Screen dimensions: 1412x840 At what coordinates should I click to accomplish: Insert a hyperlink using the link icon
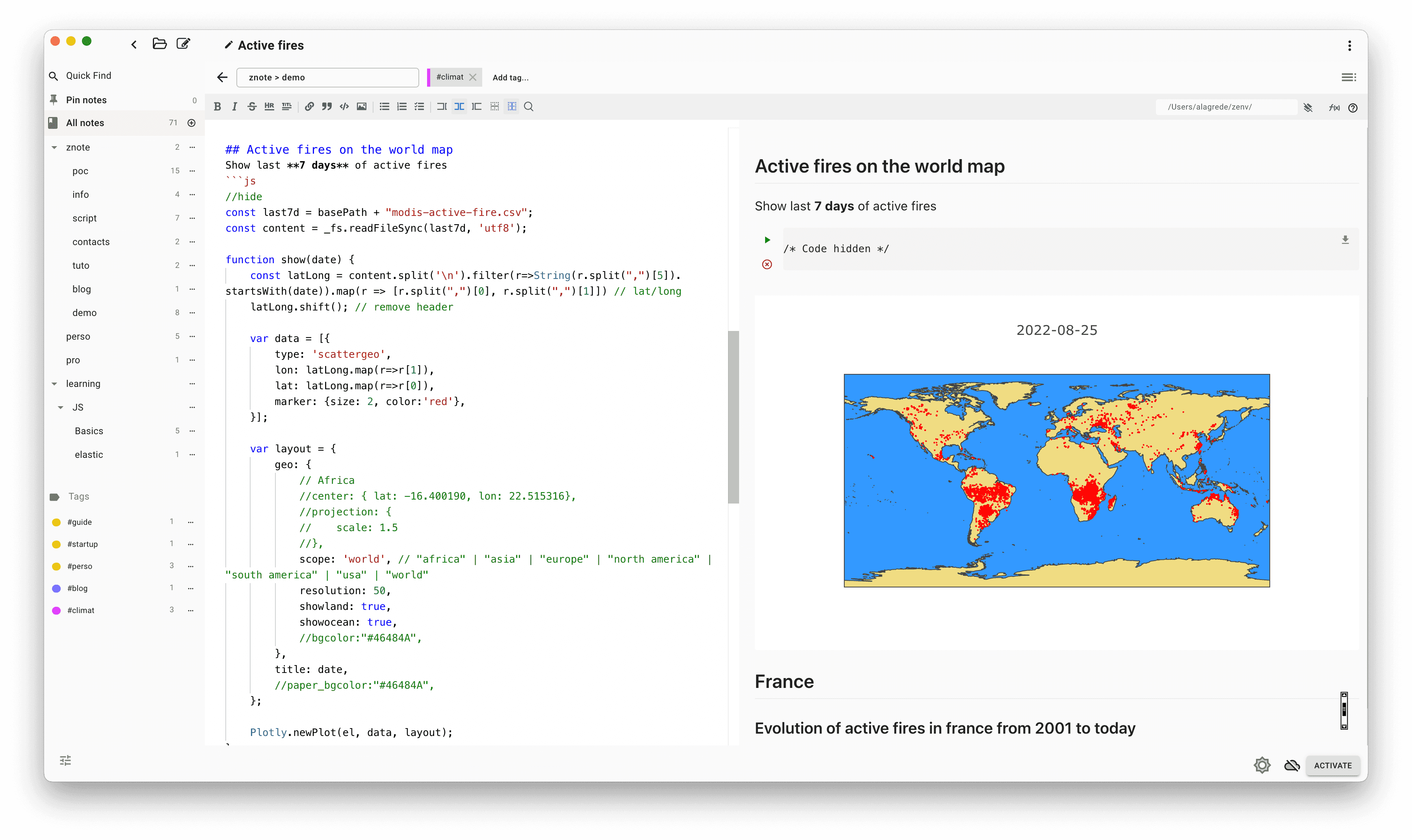[x=309, y=106]
